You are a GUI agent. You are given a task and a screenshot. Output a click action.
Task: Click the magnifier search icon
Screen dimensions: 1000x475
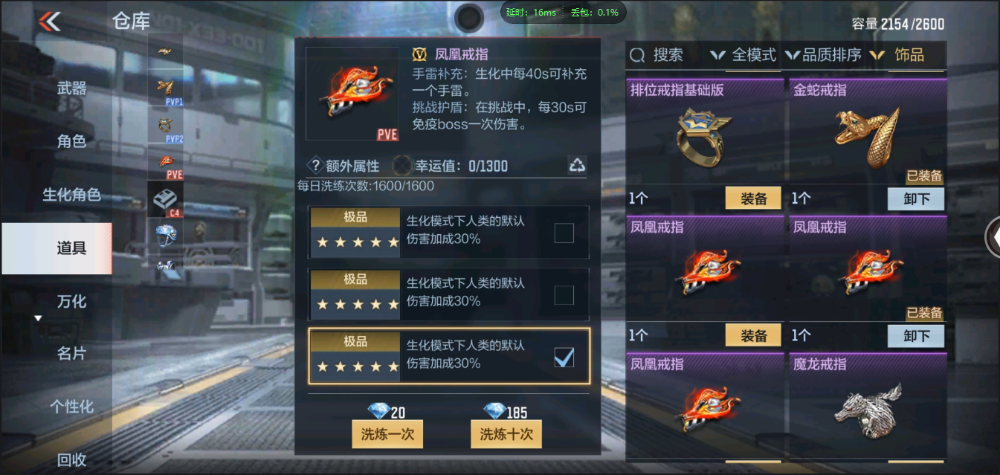click(x=637, y=55)
